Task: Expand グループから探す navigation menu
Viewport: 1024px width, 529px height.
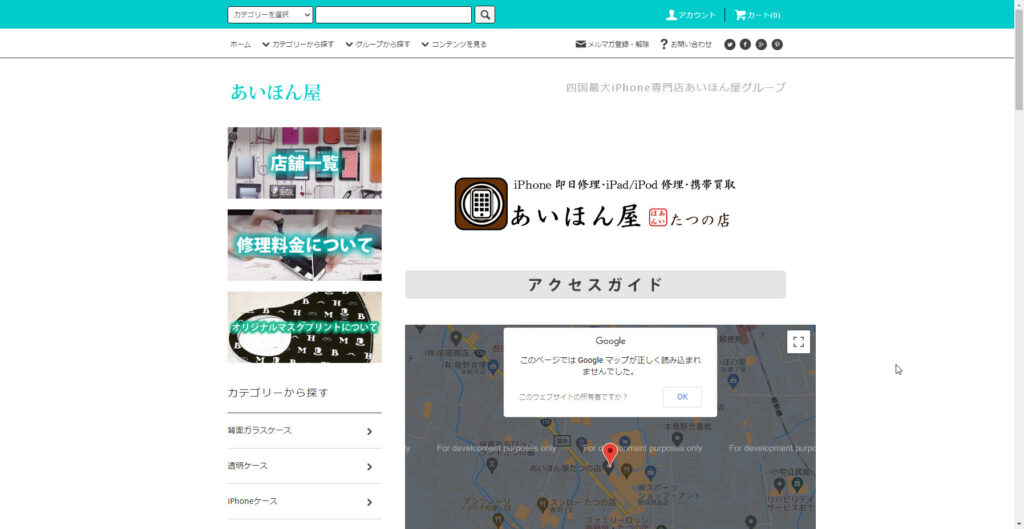Action: [378, 44]
